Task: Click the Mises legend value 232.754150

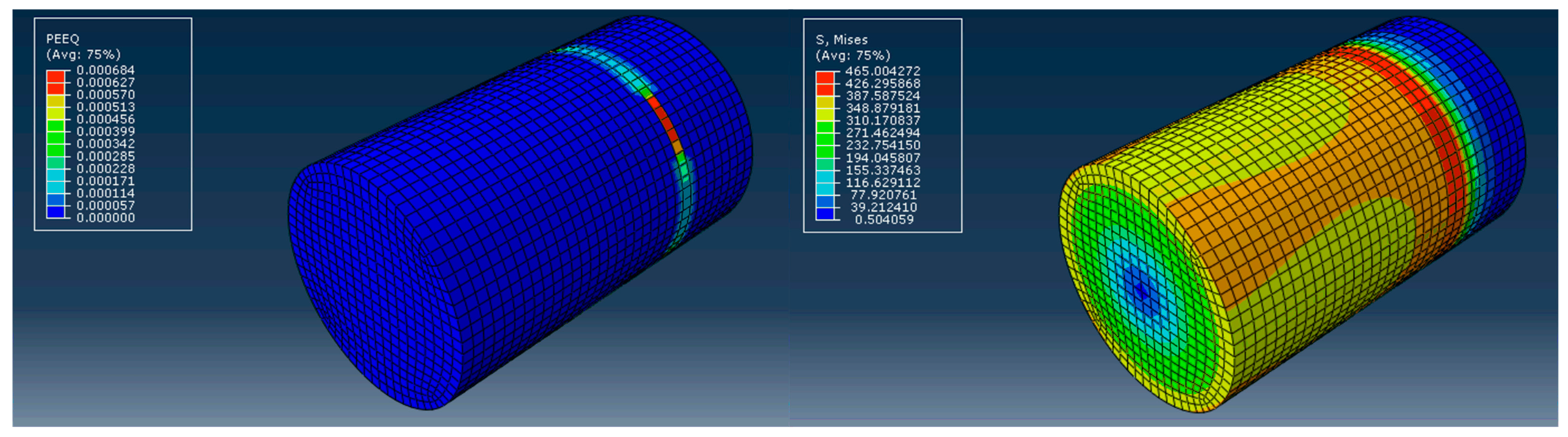Action: click(x=883, y=145)
